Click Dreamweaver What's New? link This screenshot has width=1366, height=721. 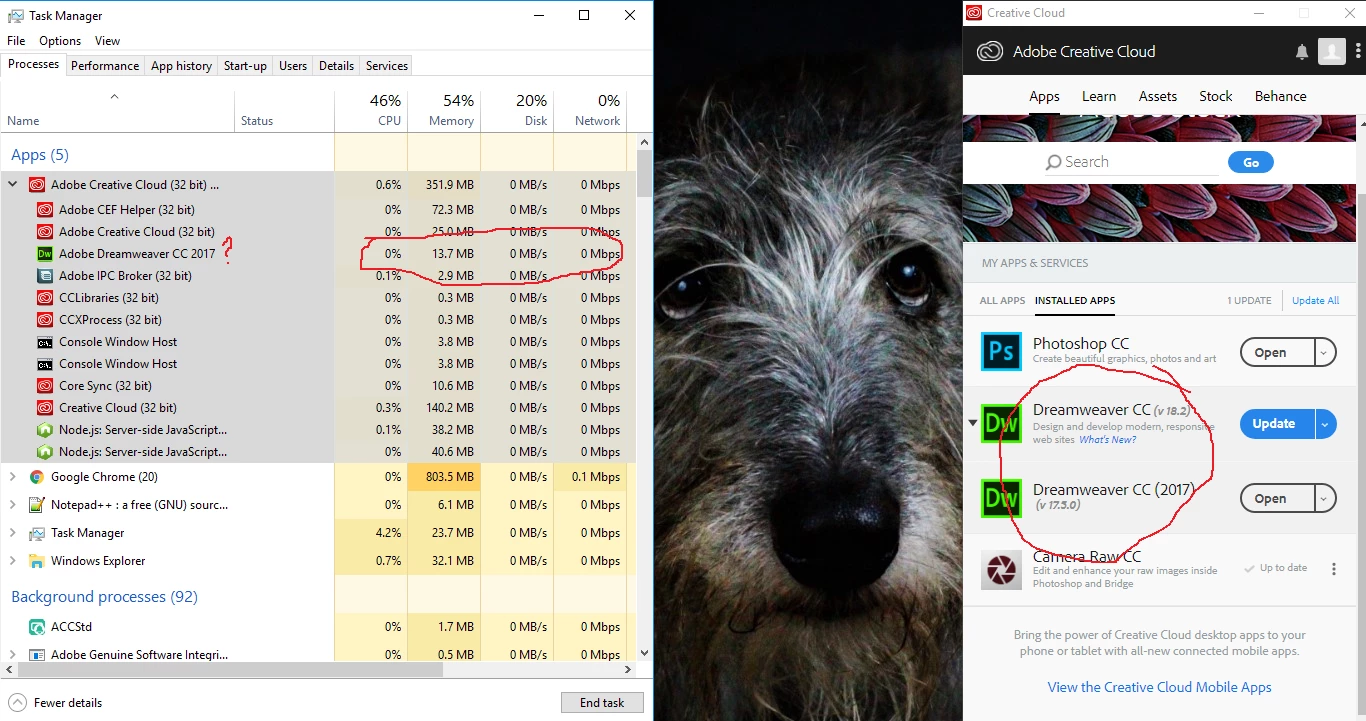1107,440
